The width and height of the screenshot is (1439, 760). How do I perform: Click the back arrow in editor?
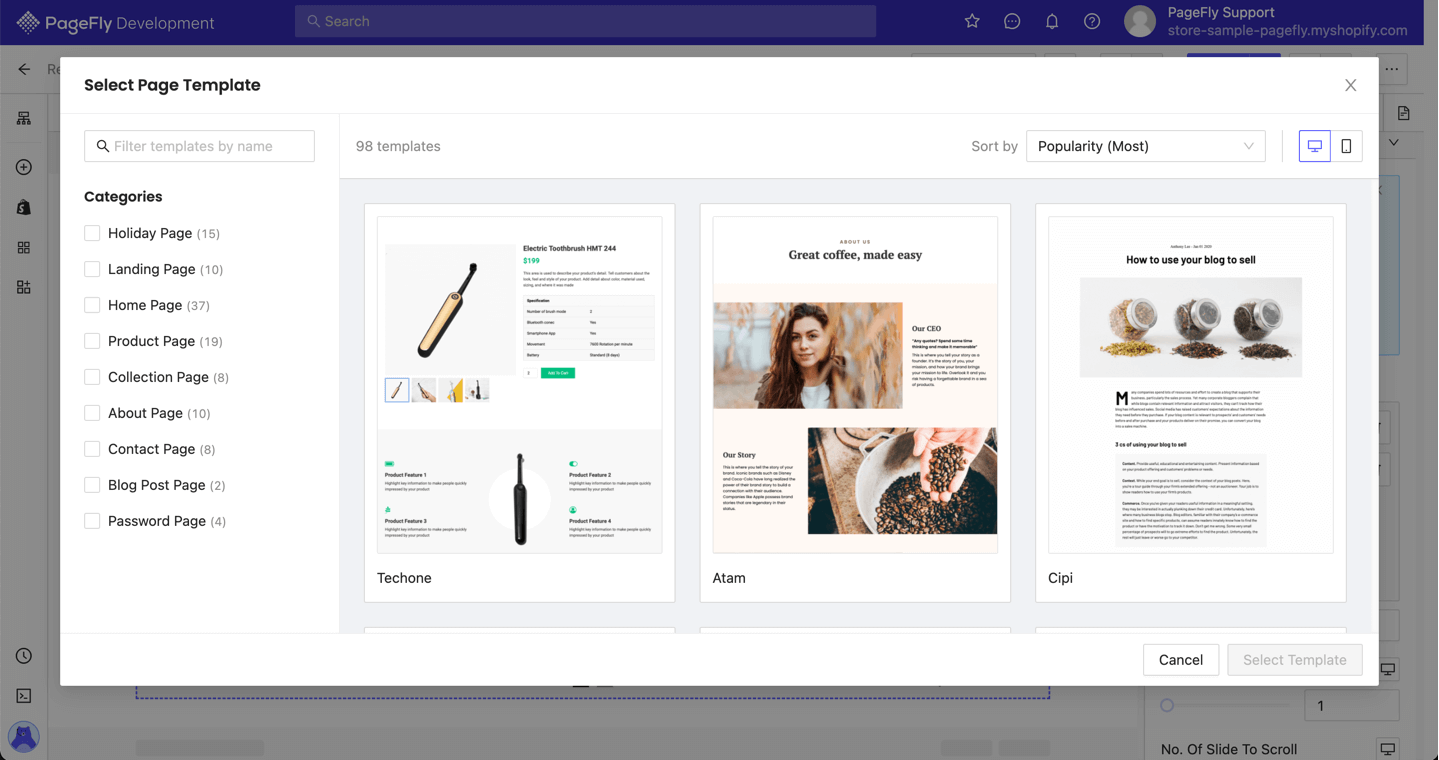[x=24, y=69]
